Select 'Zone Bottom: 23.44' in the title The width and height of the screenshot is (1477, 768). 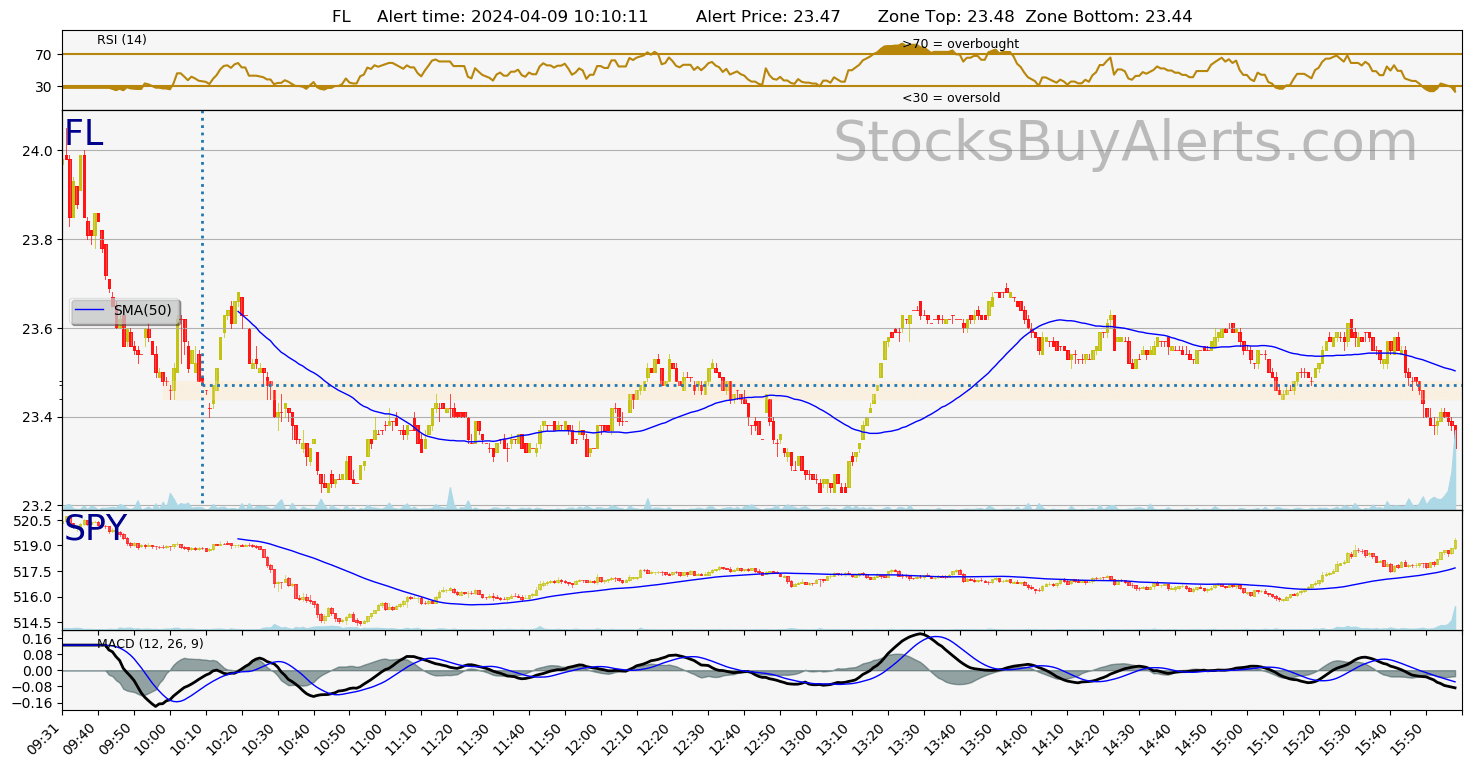pyautogui.click(x=1109, y=17)
